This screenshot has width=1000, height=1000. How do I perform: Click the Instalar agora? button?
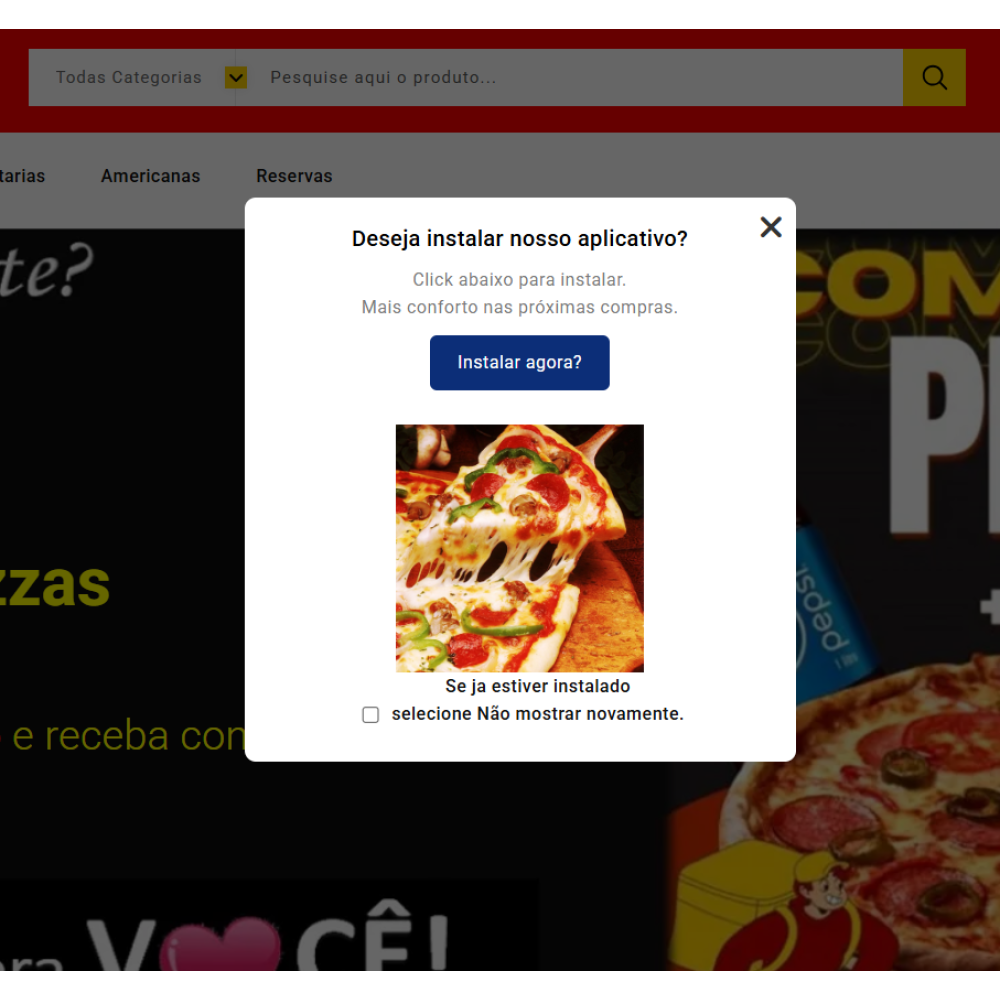[x=519, y=362]
